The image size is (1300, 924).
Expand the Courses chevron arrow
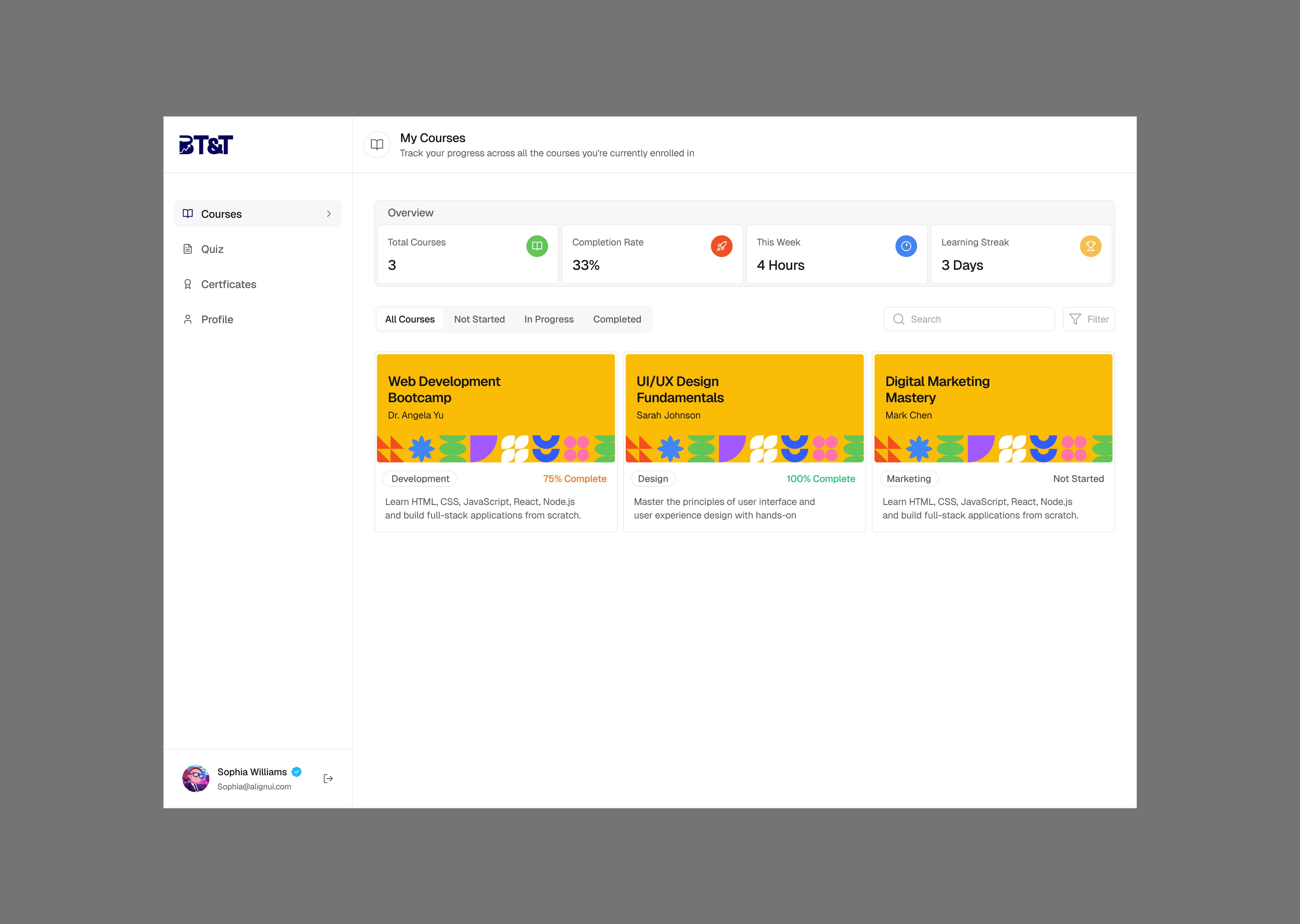click(x=329, y=214)
